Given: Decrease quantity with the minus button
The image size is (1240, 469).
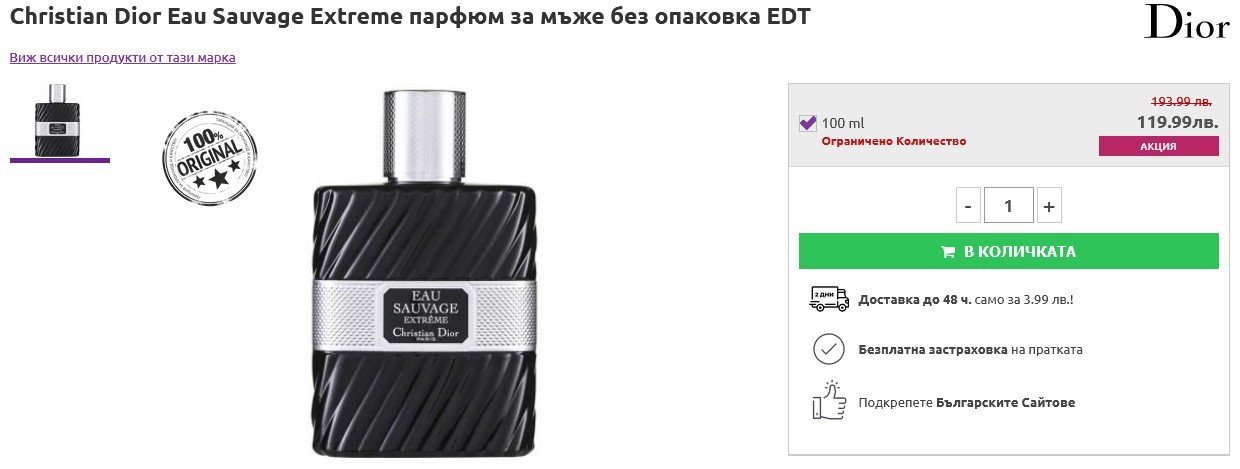Looking at the screenshot, I should pyautogui.click(x=967, y=206).
